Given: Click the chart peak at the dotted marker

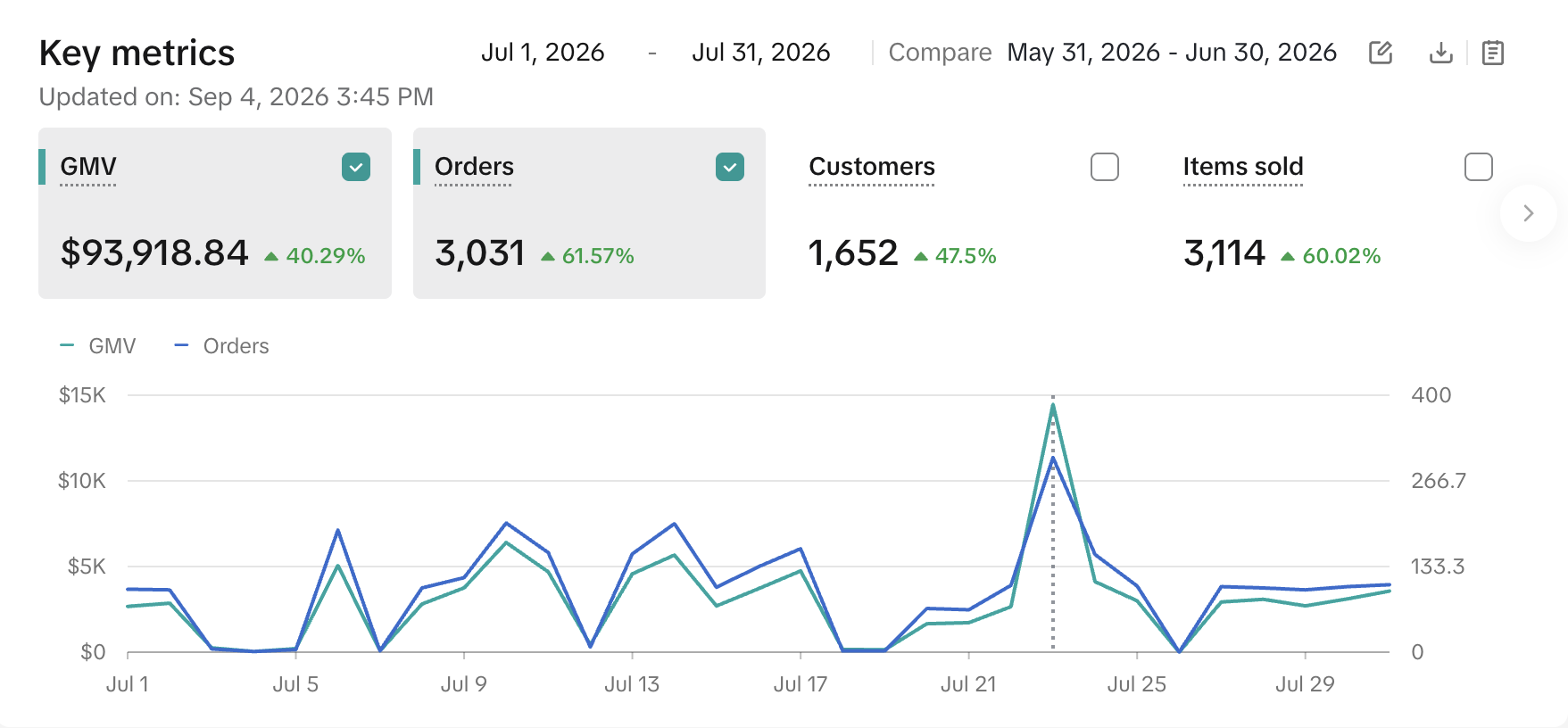Looking at the screenshot, I should tap(1053, 406).
